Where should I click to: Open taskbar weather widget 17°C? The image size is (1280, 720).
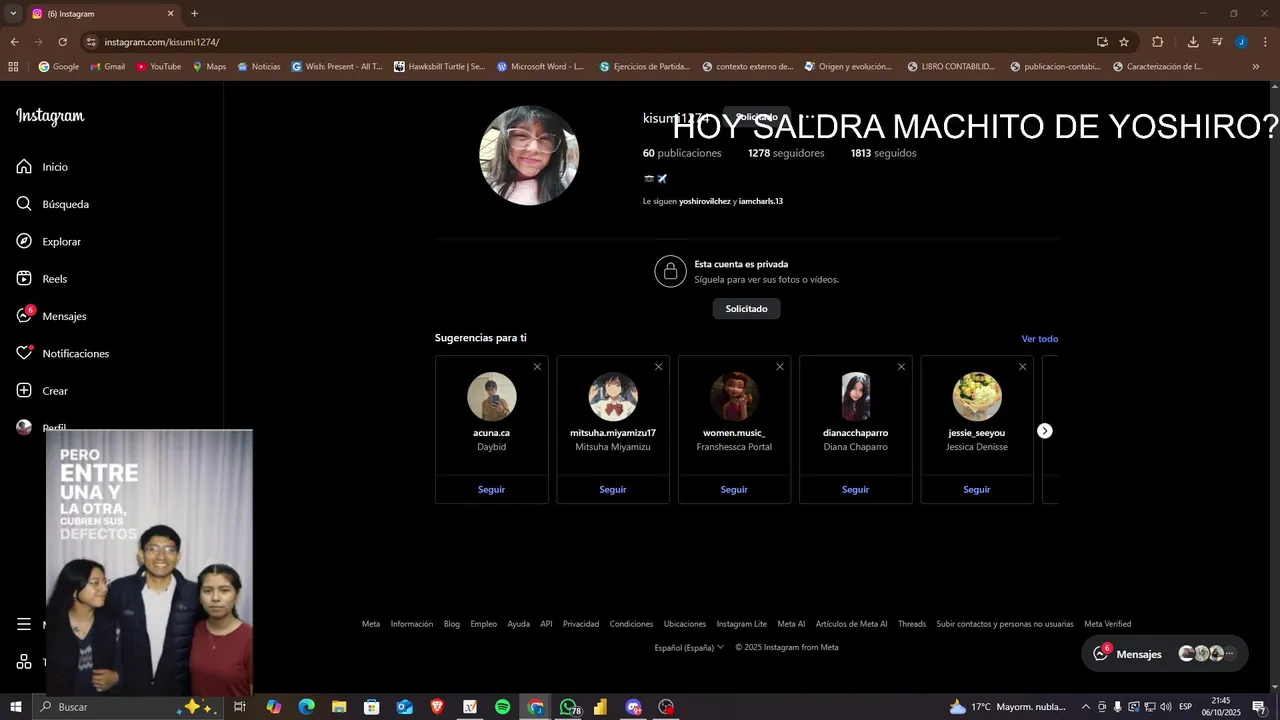tap(1006, 707)
